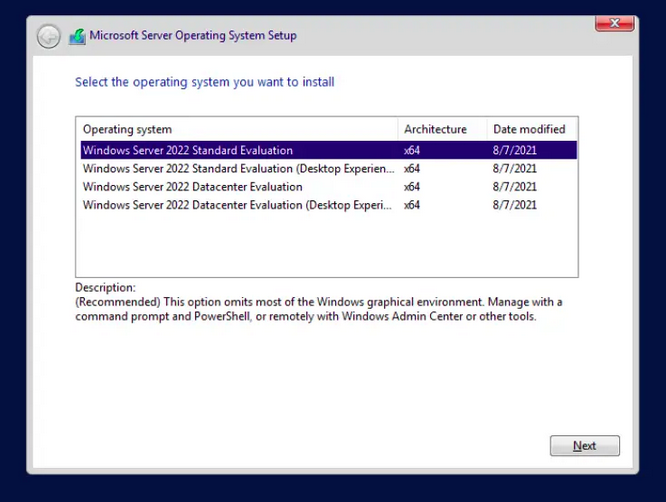
Task: Click x64 in the Datacenter Evaluation row
Action: coord(412,187)
